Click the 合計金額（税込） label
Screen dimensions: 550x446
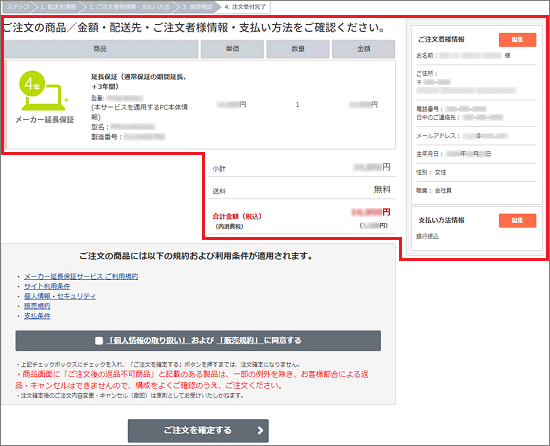pos(237,216)
